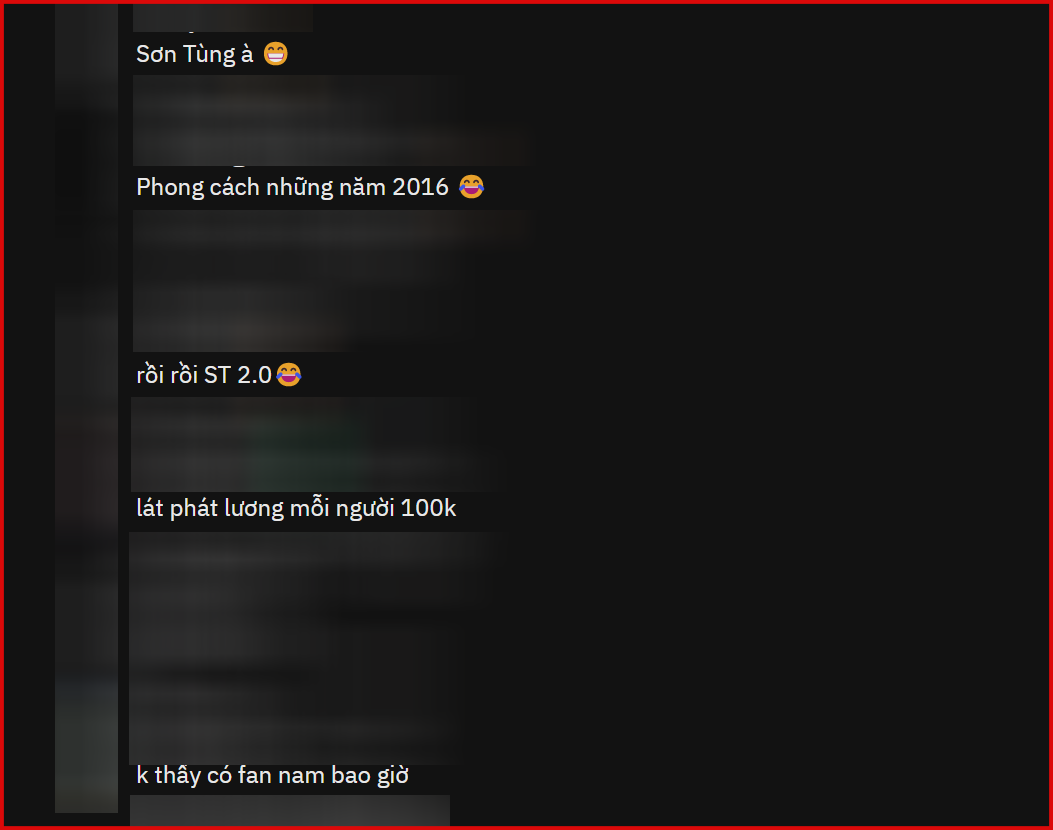Click the blurred vertical strip left of the comments
The image size is (1053, 830).
tap(87, 408)
